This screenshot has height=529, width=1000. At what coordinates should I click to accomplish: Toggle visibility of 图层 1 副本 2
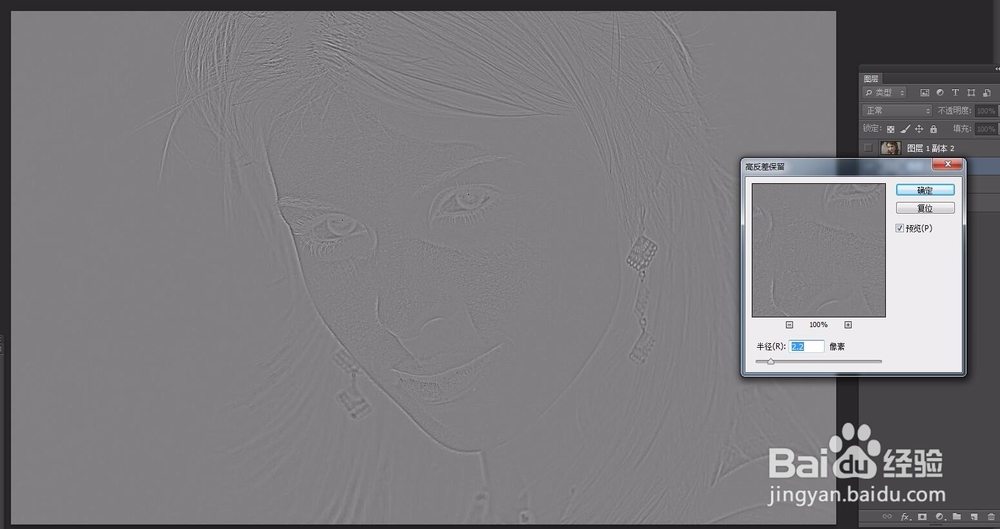pyautogui.click(x=868, y=148)
